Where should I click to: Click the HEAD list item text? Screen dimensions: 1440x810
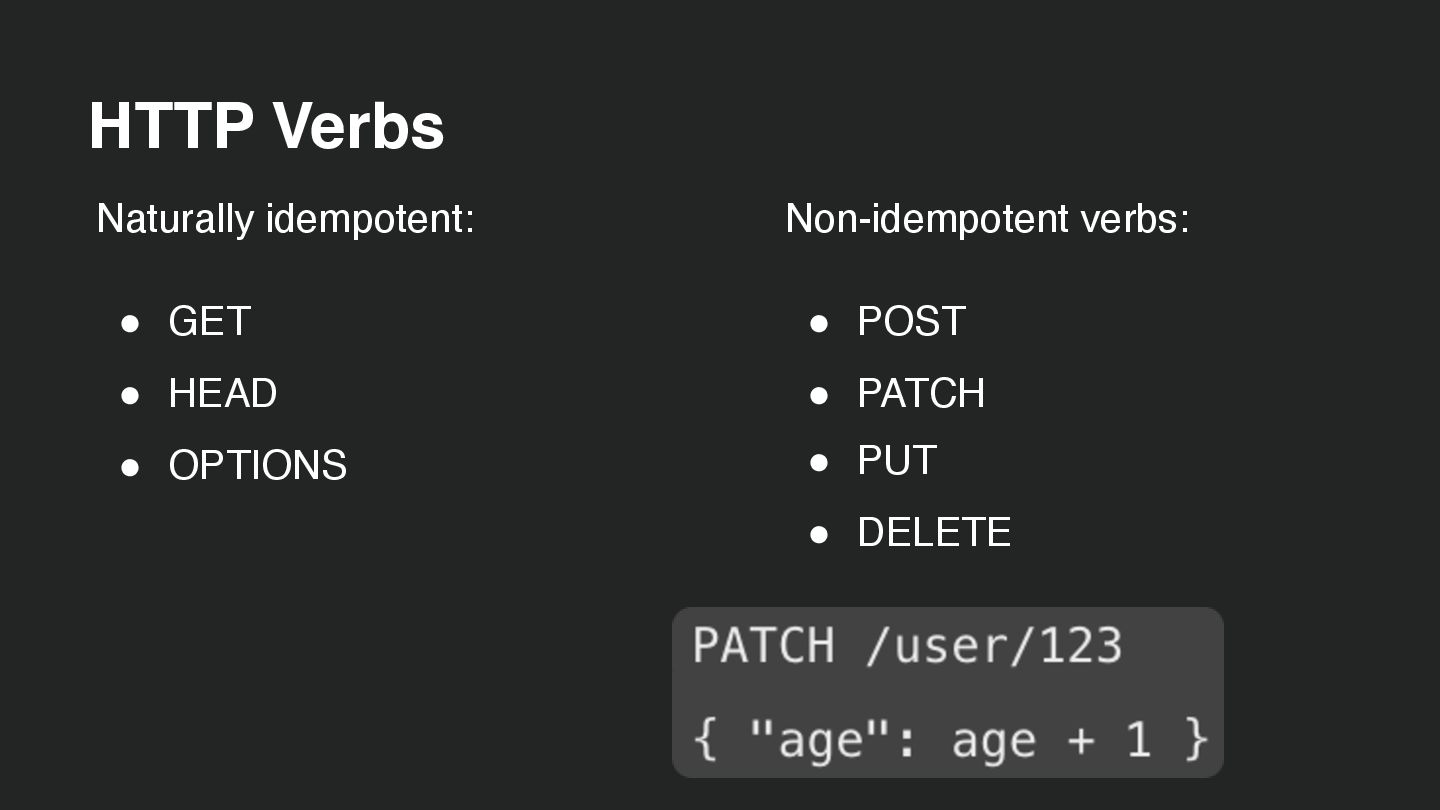[x=222, y=394]
